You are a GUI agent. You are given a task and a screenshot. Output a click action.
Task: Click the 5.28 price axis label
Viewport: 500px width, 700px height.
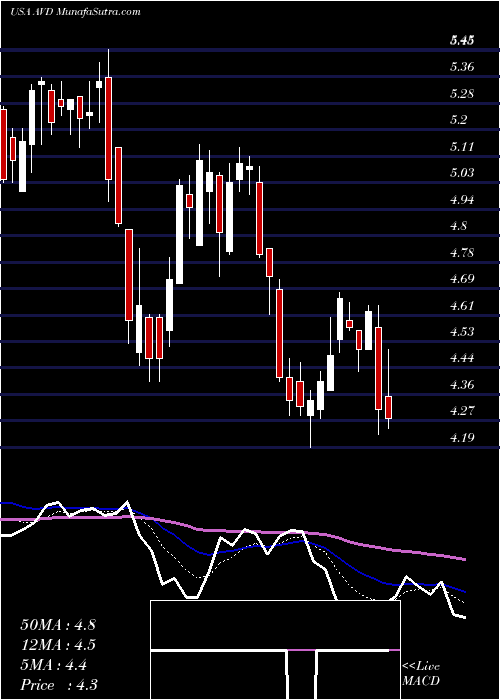[462, 94]
